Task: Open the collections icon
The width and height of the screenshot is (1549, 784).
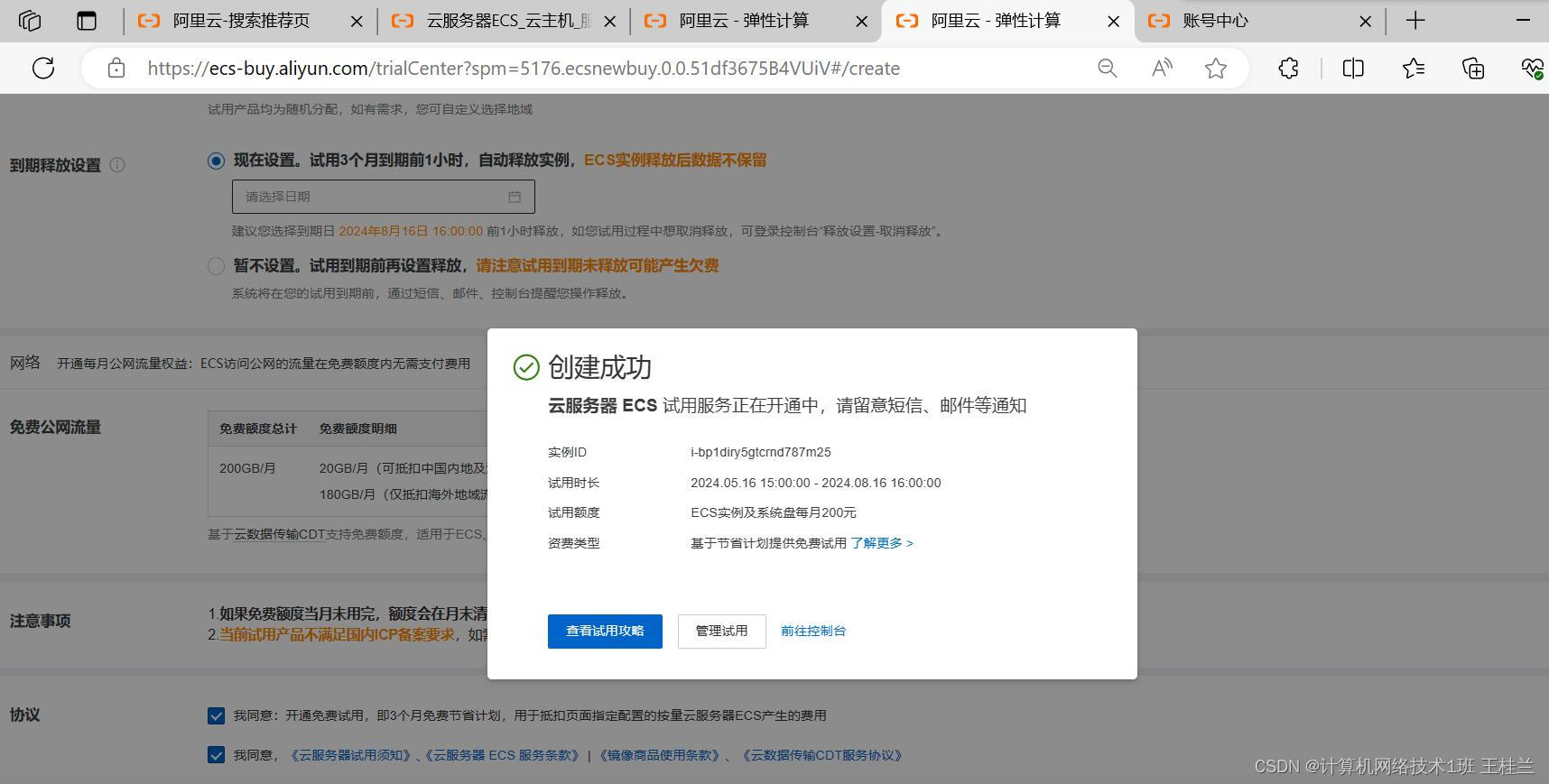Action: (x=1473, y=68)
